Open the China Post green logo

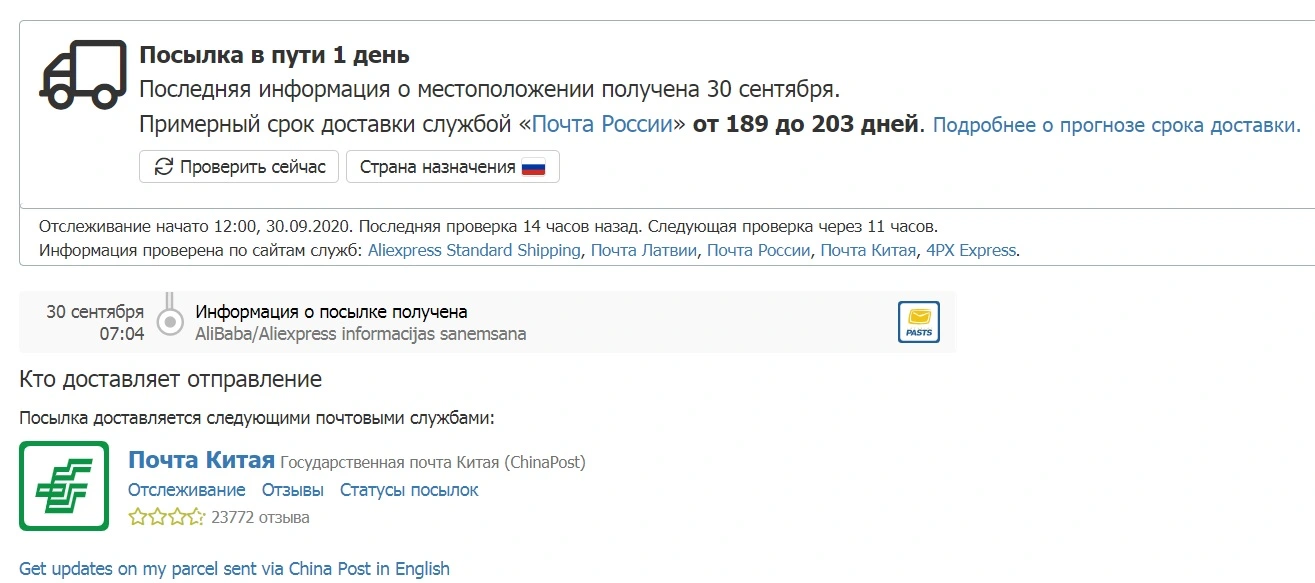(x=64, y=485)
